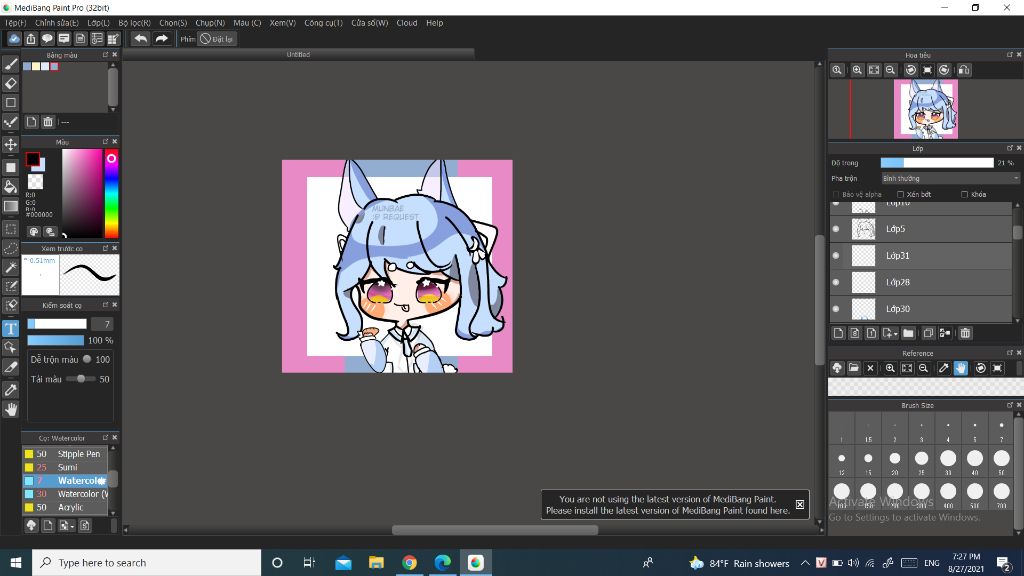Click the cloud save icon
The image size is (1024, 576).
[x=14, y=39]
